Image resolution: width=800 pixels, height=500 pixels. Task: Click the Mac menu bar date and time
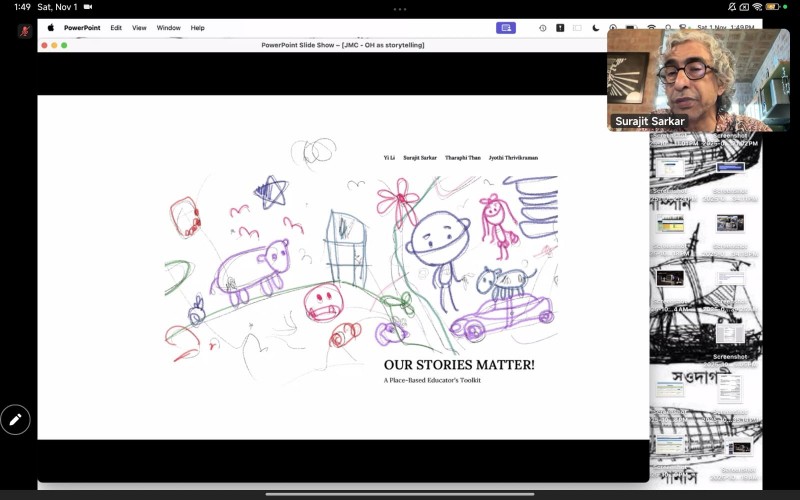pyautogui.click(x=725, y=28)
